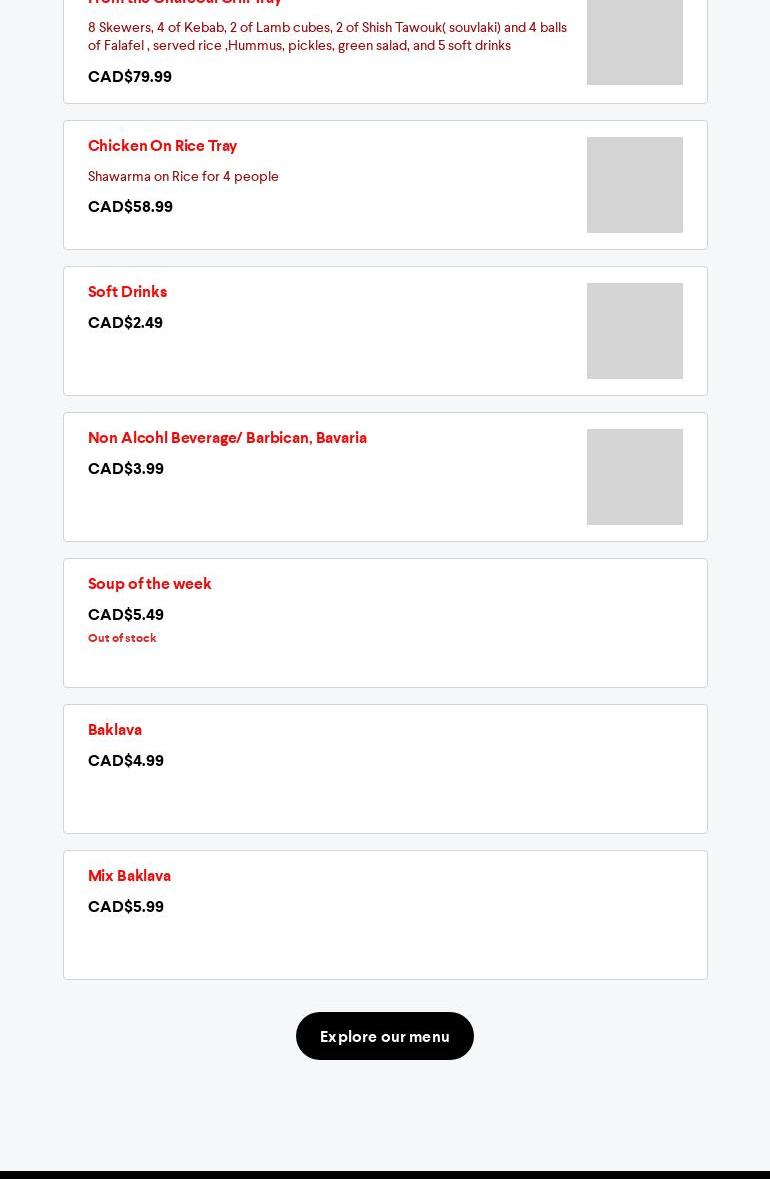770x1179 pixels.
Task: Click the Chicken On Rice Tray image placeholder
Action: [634, 185]
